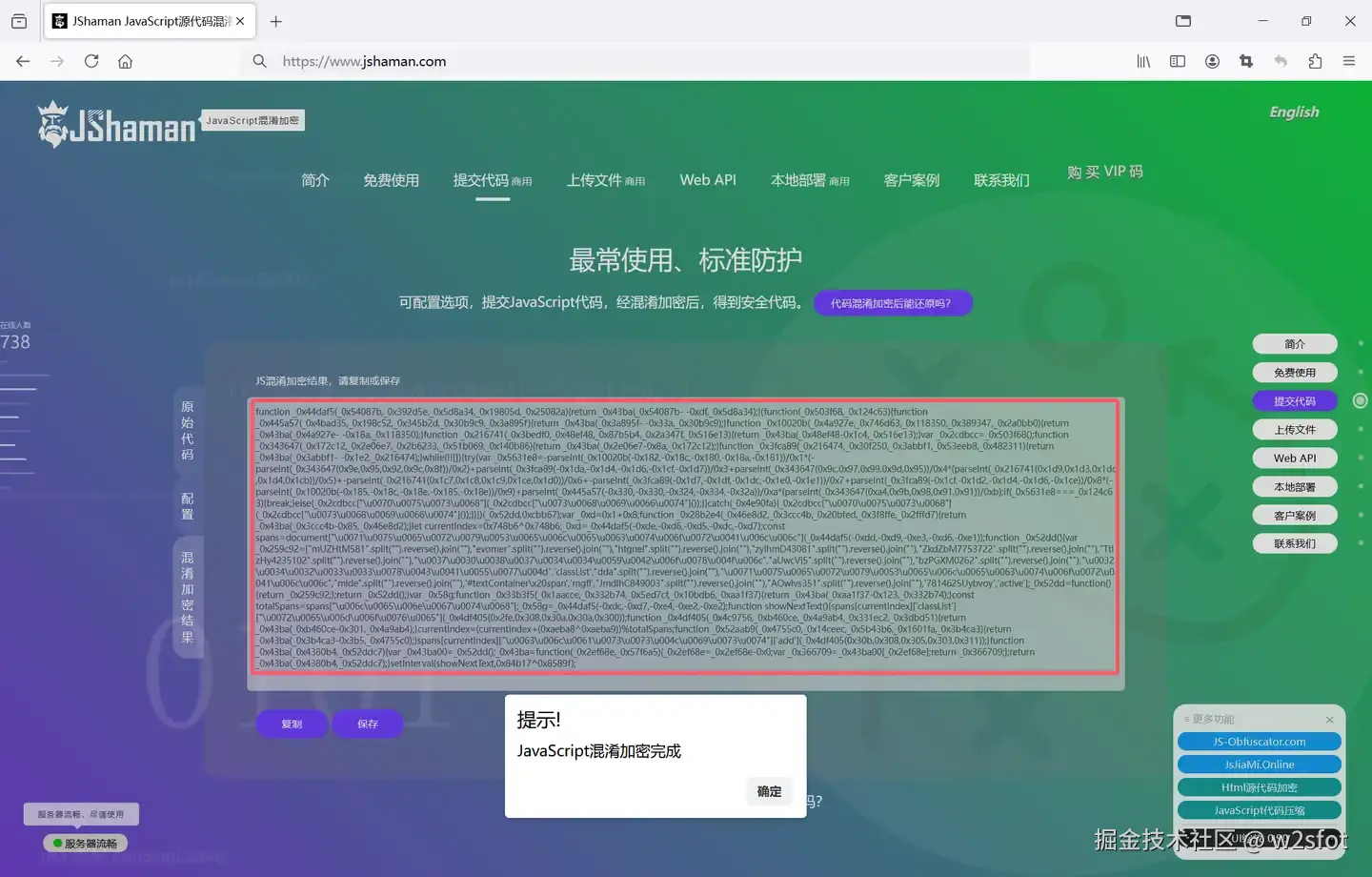The image size is (1372, 877).
Task: Open the 上传文件 nav item
Action: (x=606, y=180)
